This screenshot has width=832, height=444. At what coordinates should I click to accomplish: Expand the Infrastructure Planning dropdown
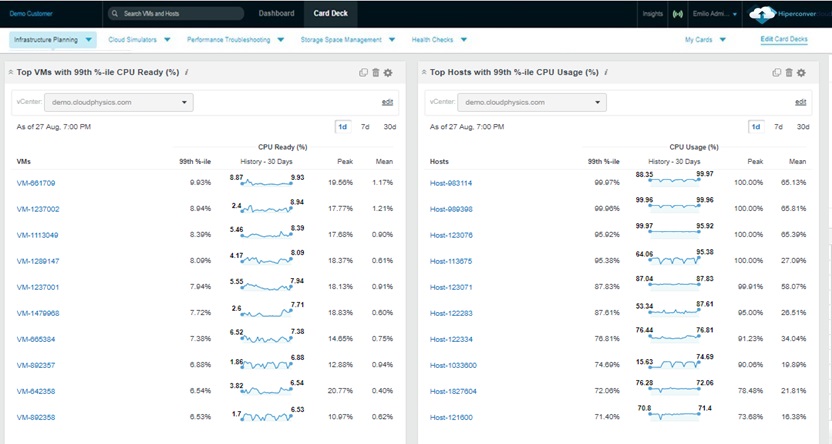coord(90,40)
